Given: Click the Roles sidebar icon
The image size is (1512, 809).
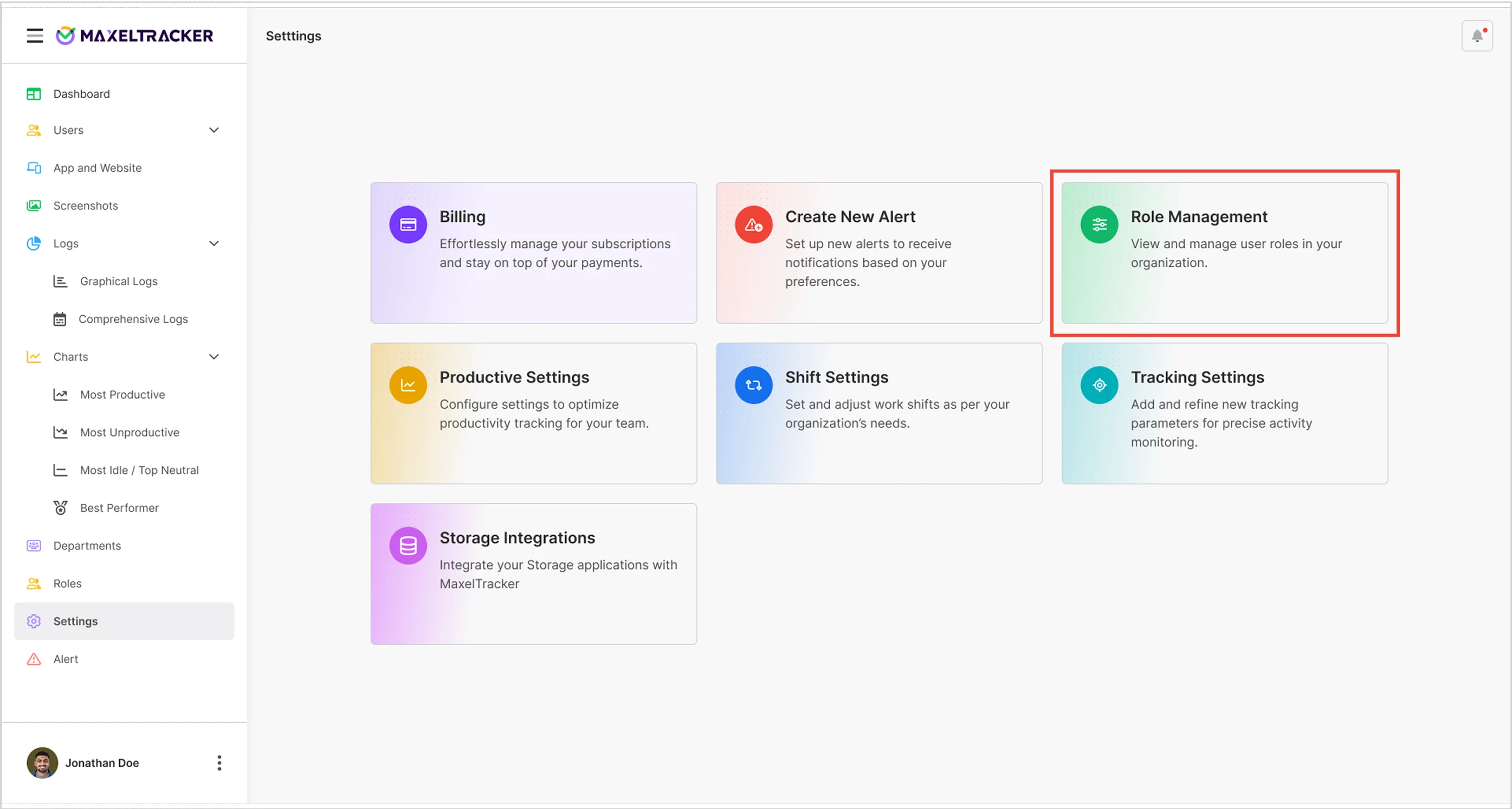Looking at the screenshot, I should [x=34, y=583].
